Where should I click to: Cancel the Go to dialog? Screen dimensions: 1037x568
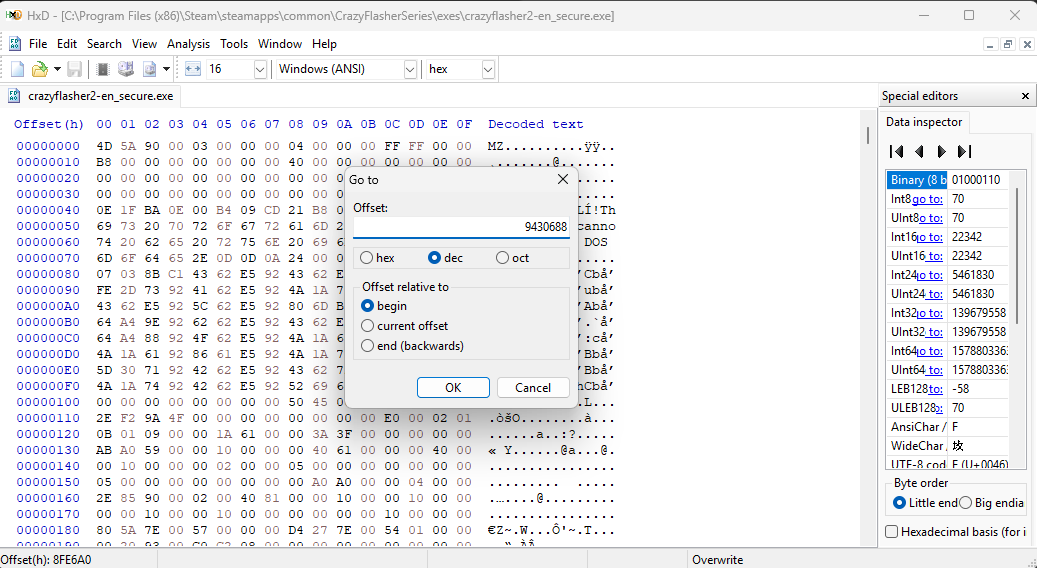click(532, 388)
